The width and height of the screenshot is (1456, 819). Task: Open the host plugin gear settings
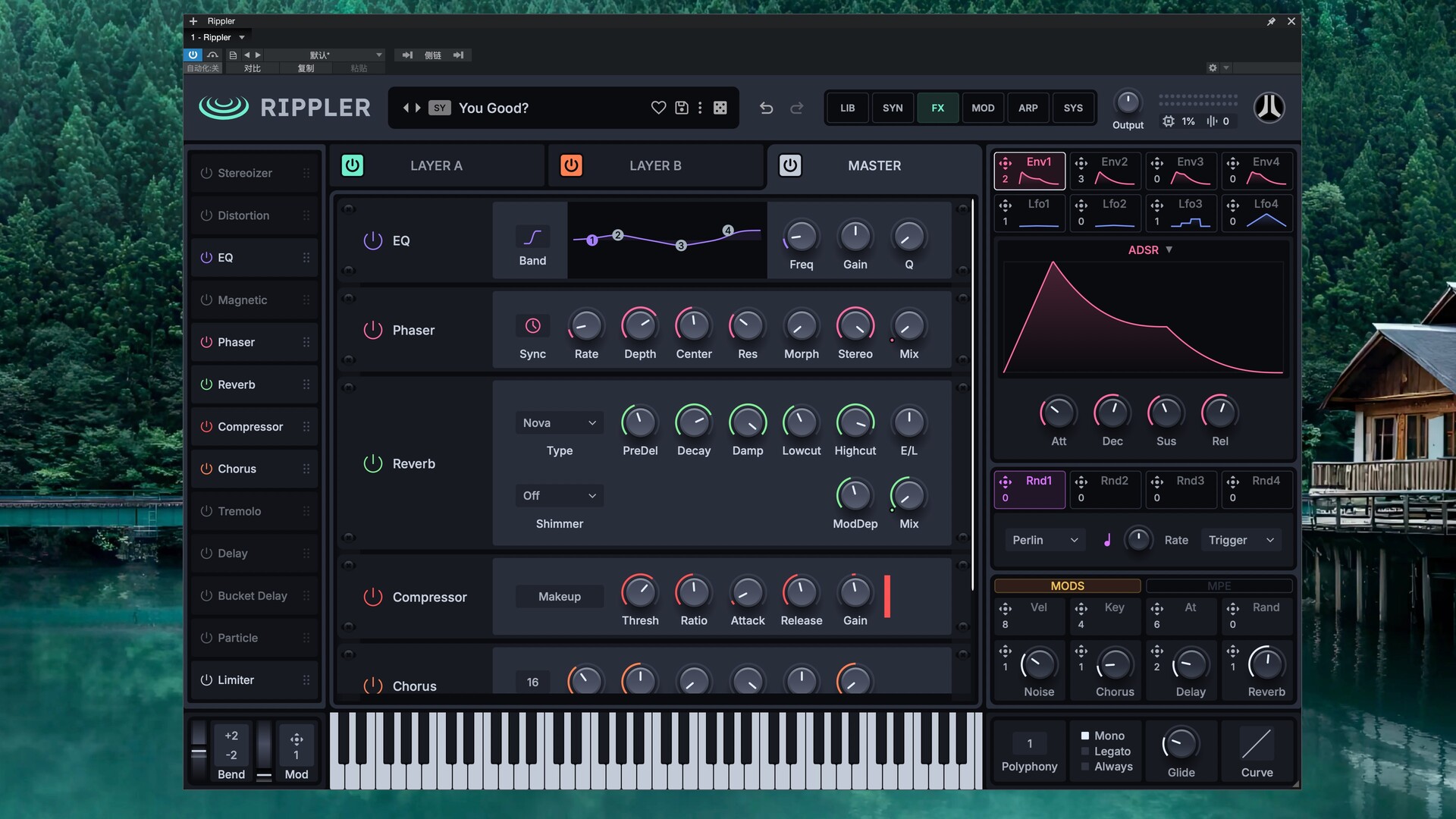pyautogui.click(x=1213, y=67)
